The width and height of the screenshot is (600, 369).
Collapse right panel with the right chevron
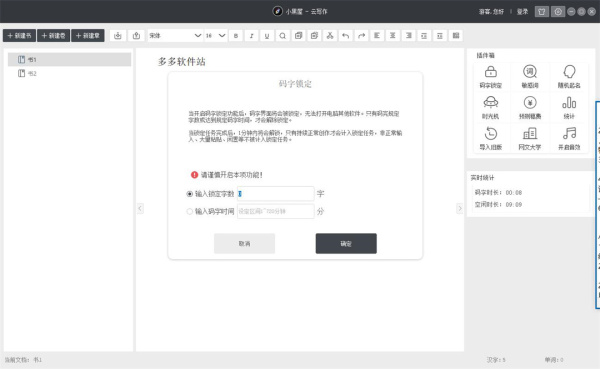pos(460,208)
